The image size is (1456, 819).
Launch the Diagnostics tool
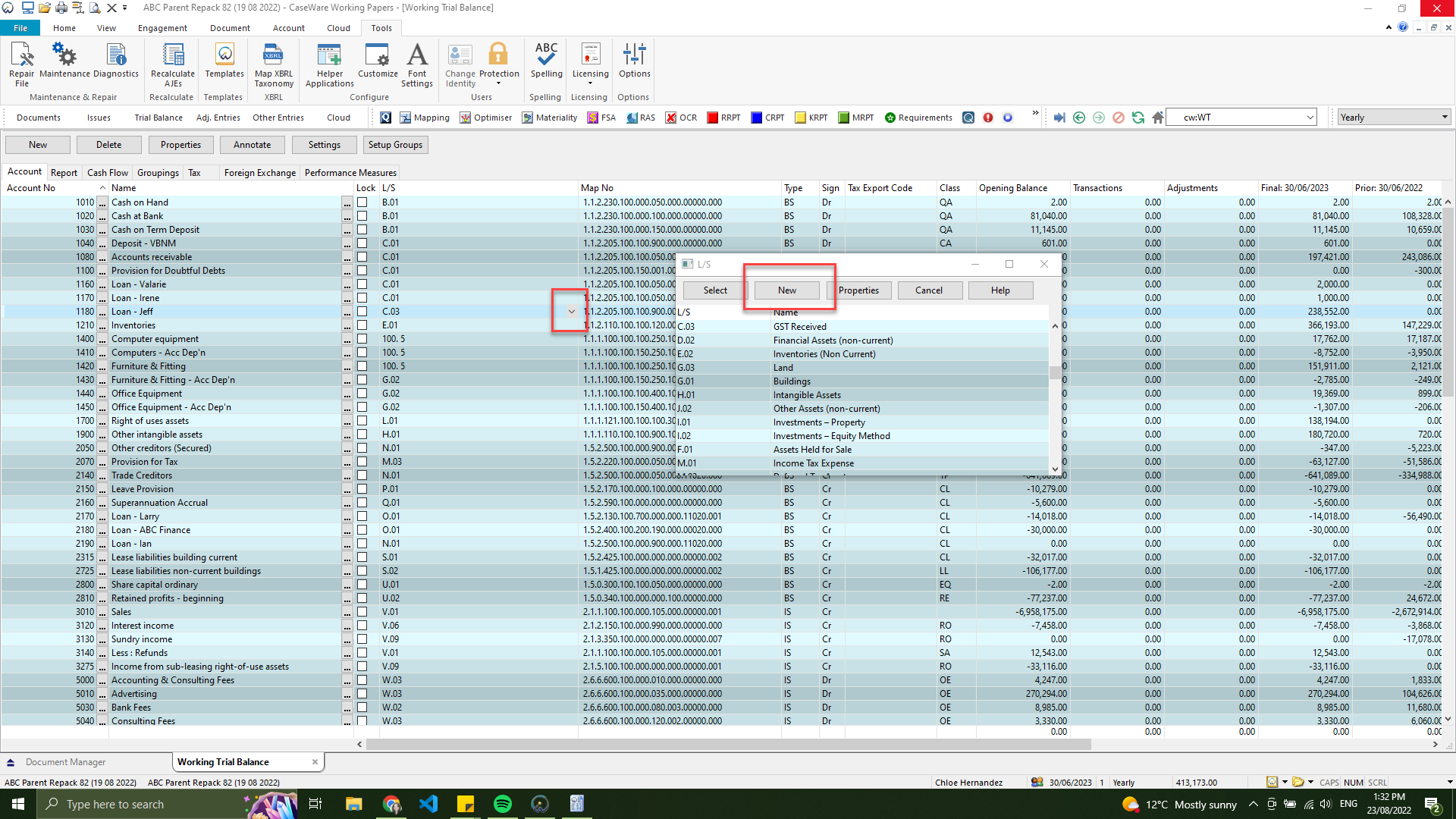pos(116,61)
